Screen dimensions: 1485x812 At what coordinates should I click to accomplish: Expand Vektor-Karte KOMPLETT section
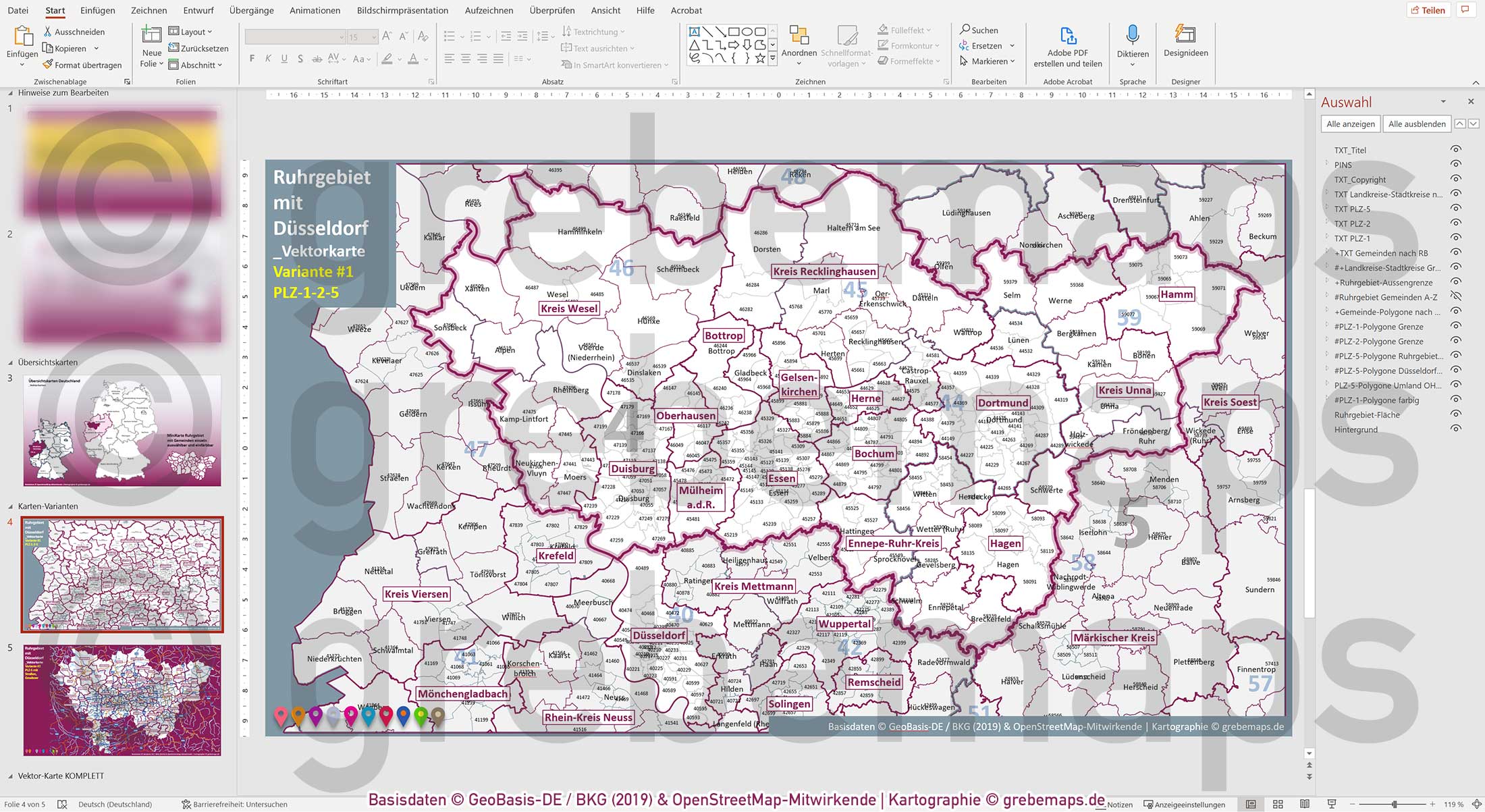click(10, 776)
